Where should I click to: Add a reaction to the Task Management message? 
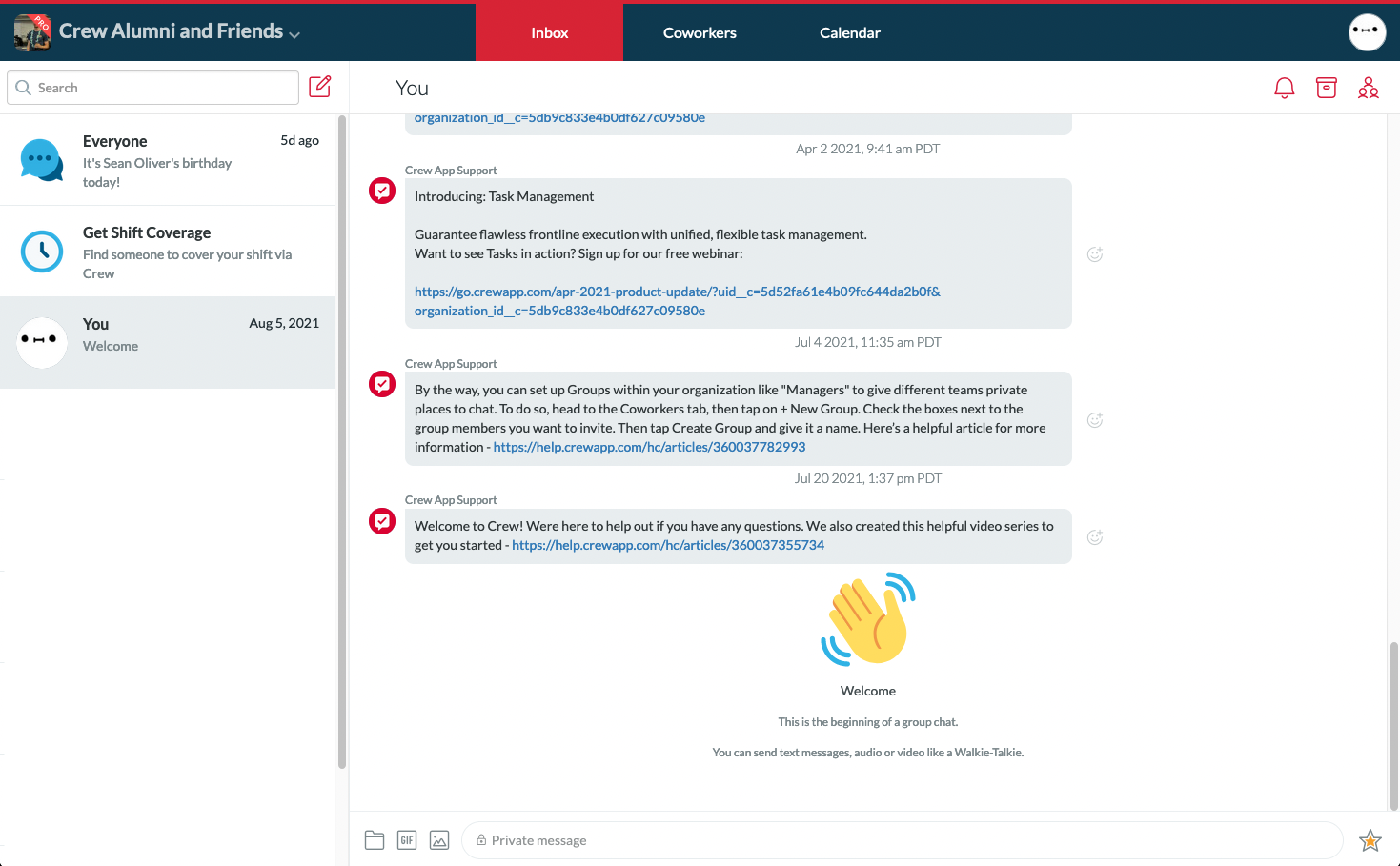1094,253
